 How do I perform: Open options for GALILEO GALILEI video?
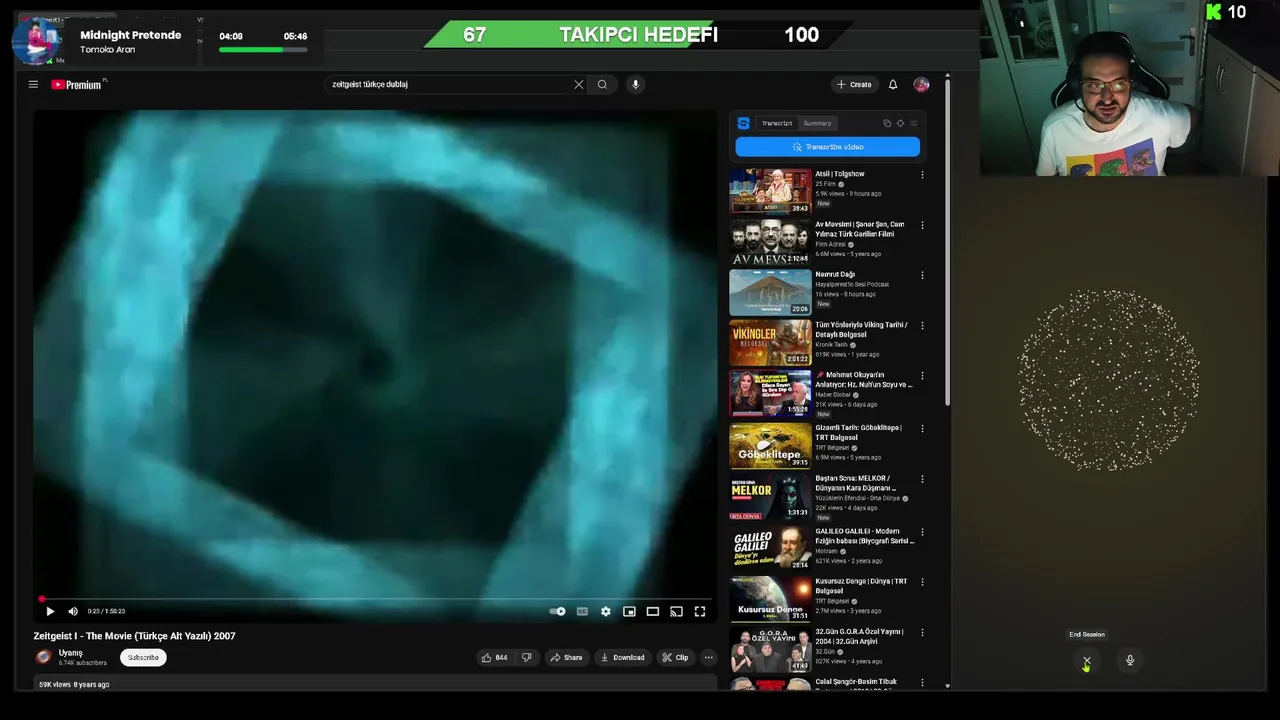(922, 532)
